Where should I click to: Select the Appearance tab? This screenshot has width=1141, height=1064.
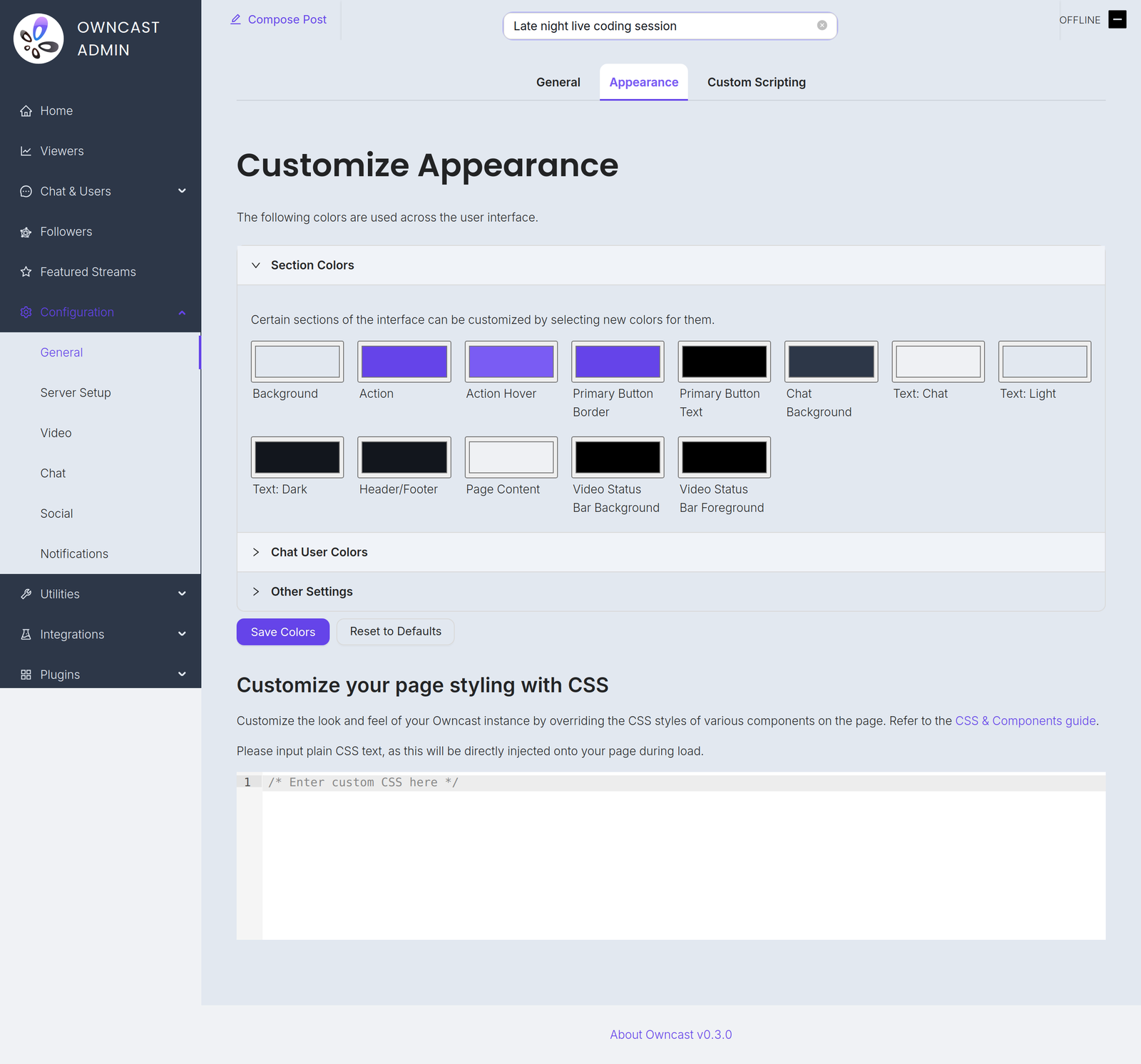pos(644,82)
